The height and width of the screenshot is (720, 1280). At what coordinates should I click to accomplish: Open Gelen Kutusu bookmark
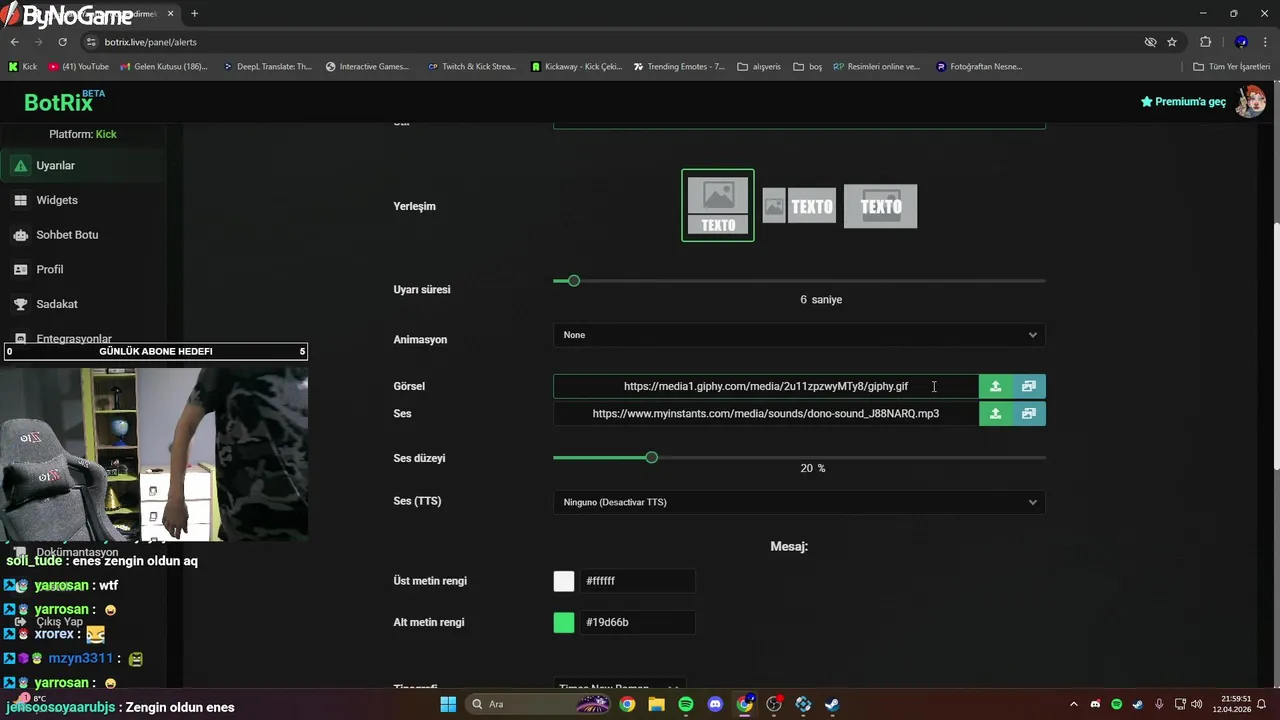pos(164,67)
